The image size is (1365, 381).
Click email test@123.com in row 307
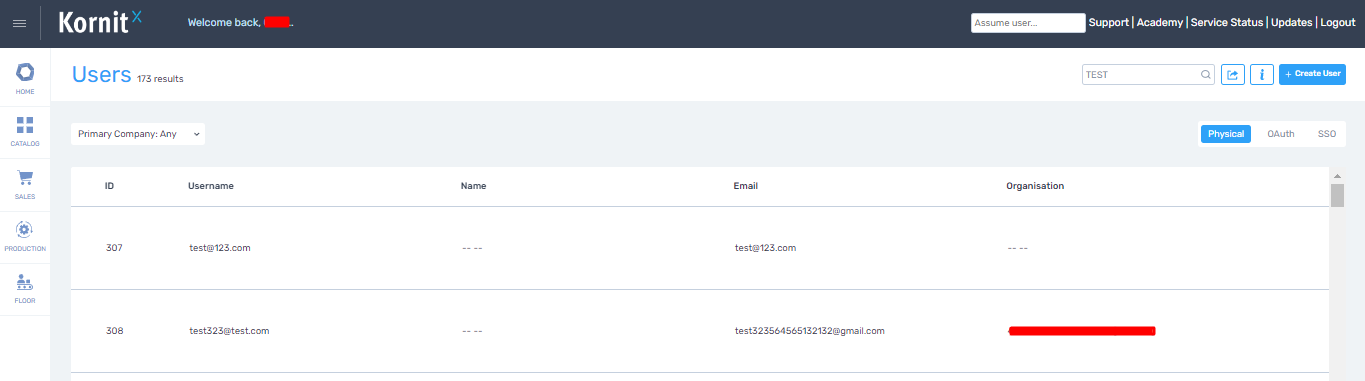tap(766, 248)
